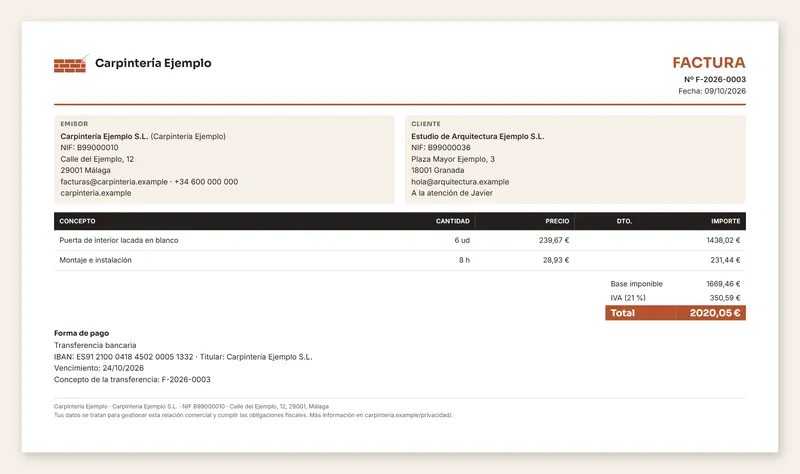Viewport: 800px width, 474px height.
Task: Click the 'Forma de pago' heading
Action: pyautogui.click(x=82, y=333)
